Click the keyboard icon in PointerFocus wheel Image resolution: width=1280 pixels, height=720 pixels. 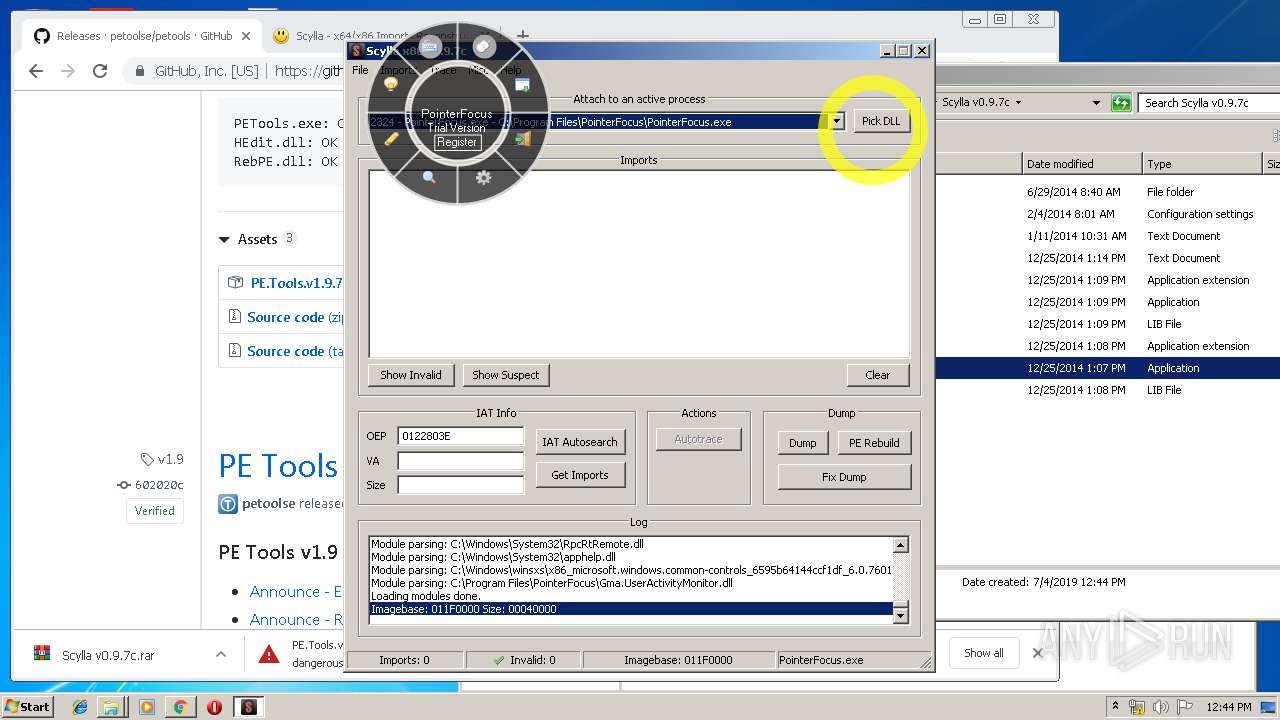pyautogui.click(x=430, y=47)
